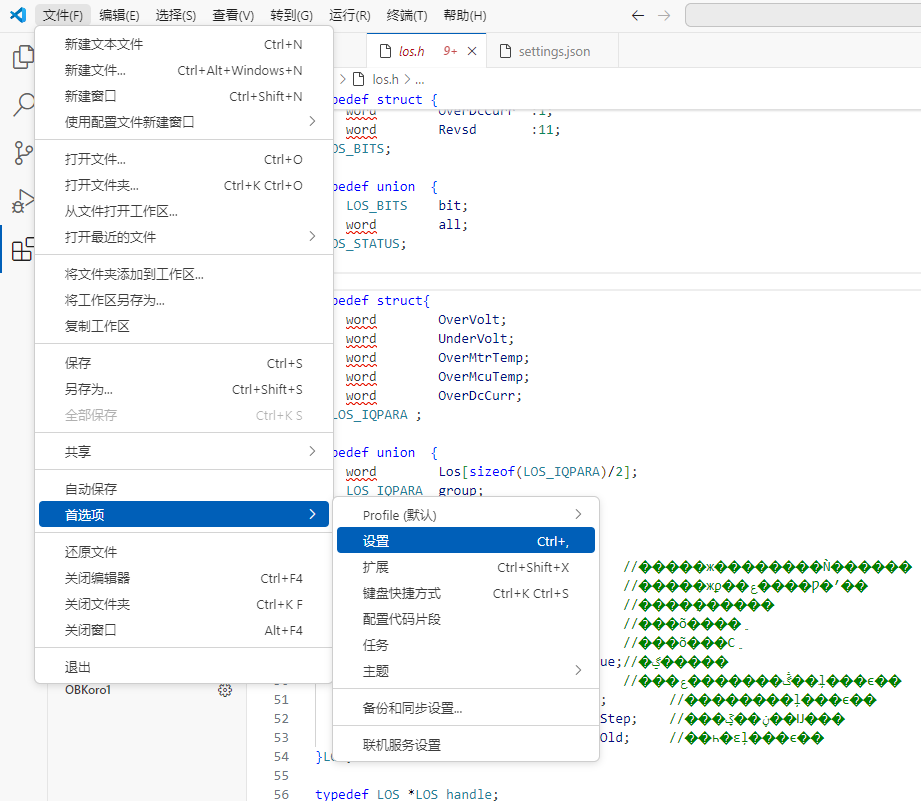
Task: Open 键盘快捷方式 in preferences submenu
Action: coord(466,593)
